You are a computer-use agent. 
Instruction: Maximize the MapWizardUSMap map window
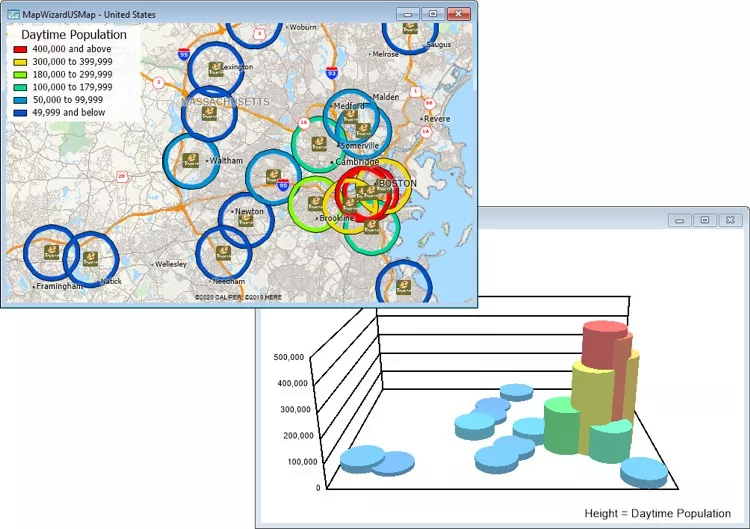(432, 14)
